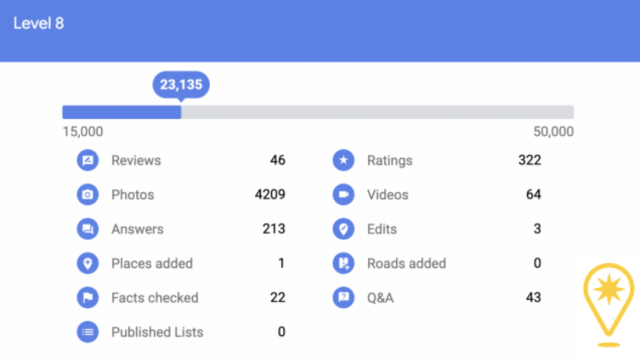This screenshot has height=361, width=640.
Task: Click the Answers chat bubble icon
Action: click(x=88, y=229)
